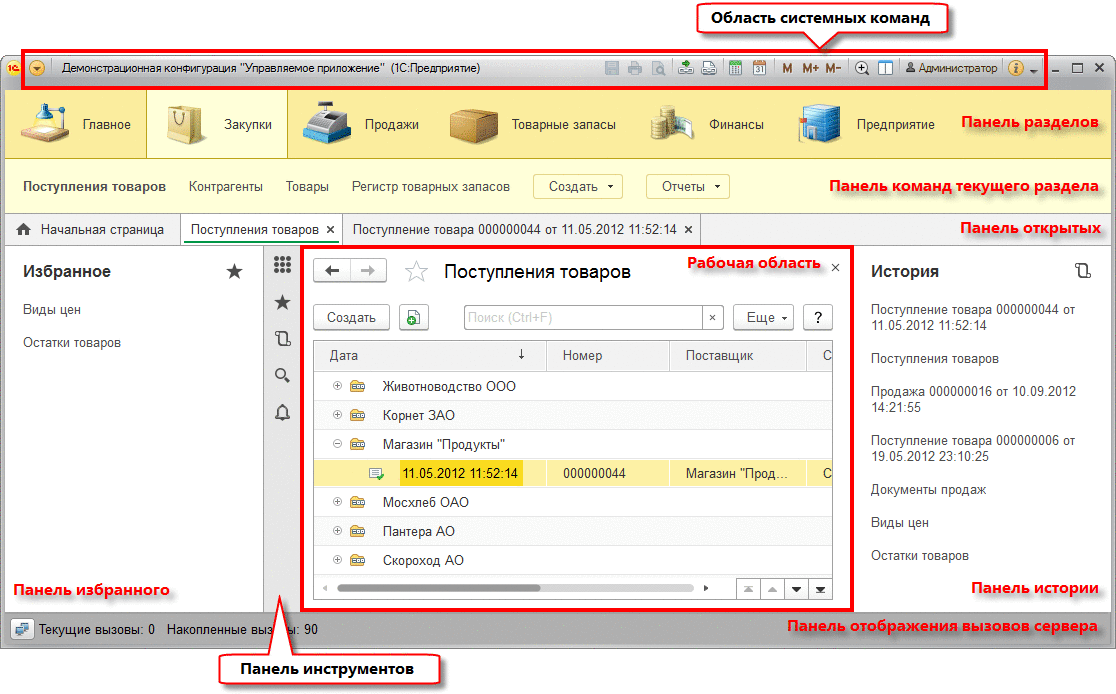The width and height of the screenshot is (1116, 694).
Task: Open the Создать dropdown in command panel
Action: pos(578,186)
